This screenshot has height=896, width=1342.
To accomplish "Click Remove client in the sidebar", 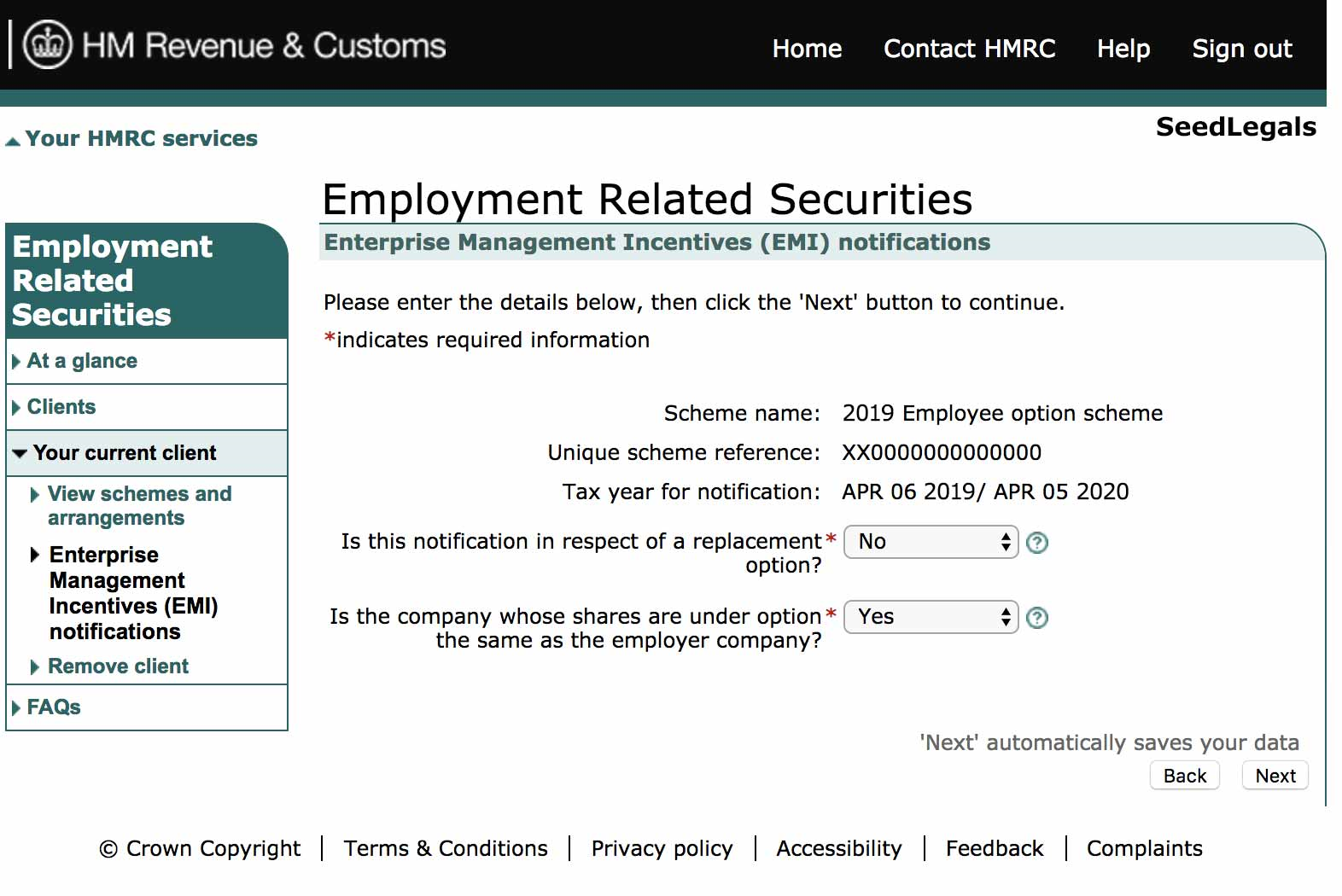I will 118,666.
